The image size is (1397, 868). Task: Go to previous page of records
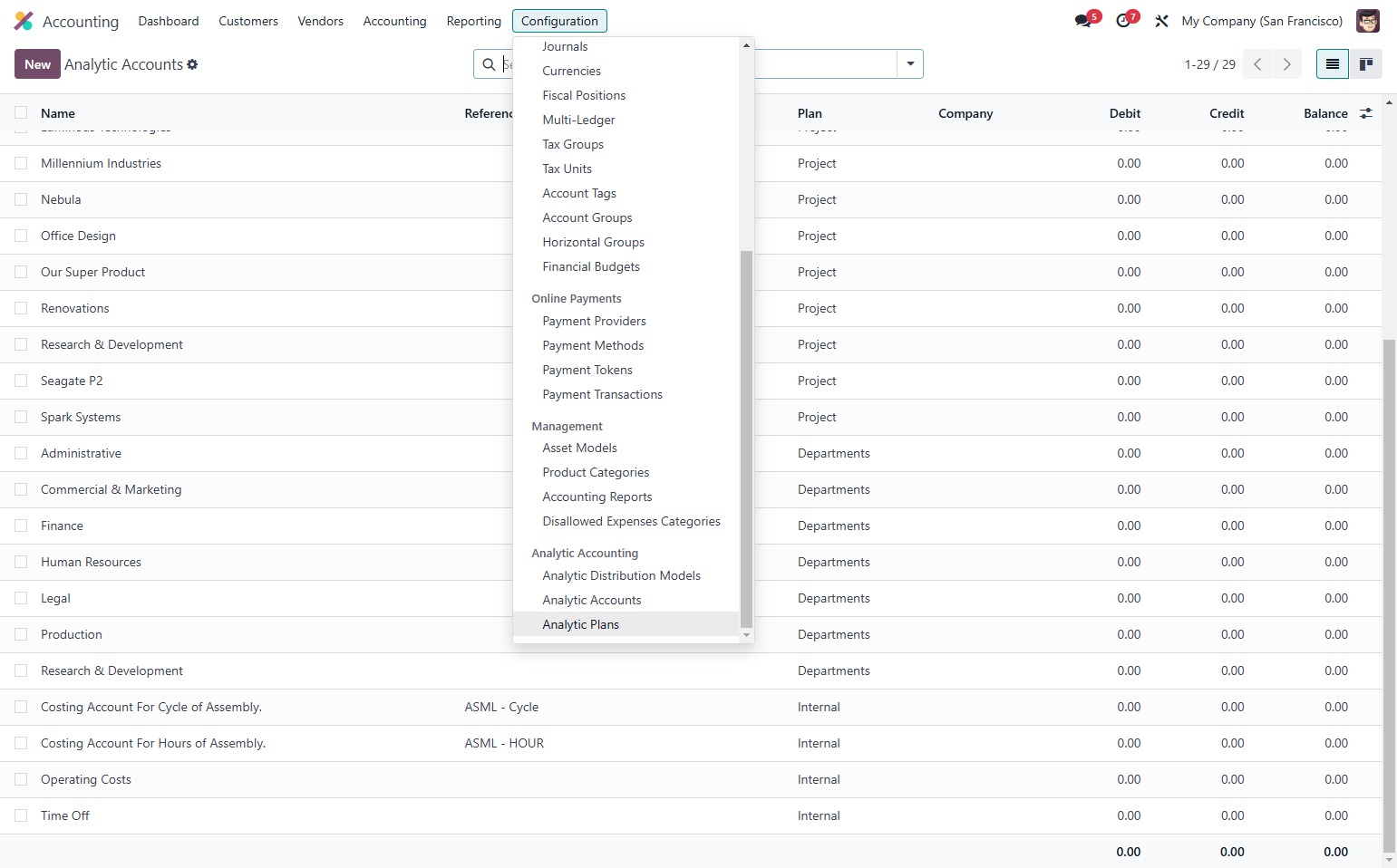pos(1257,64)
